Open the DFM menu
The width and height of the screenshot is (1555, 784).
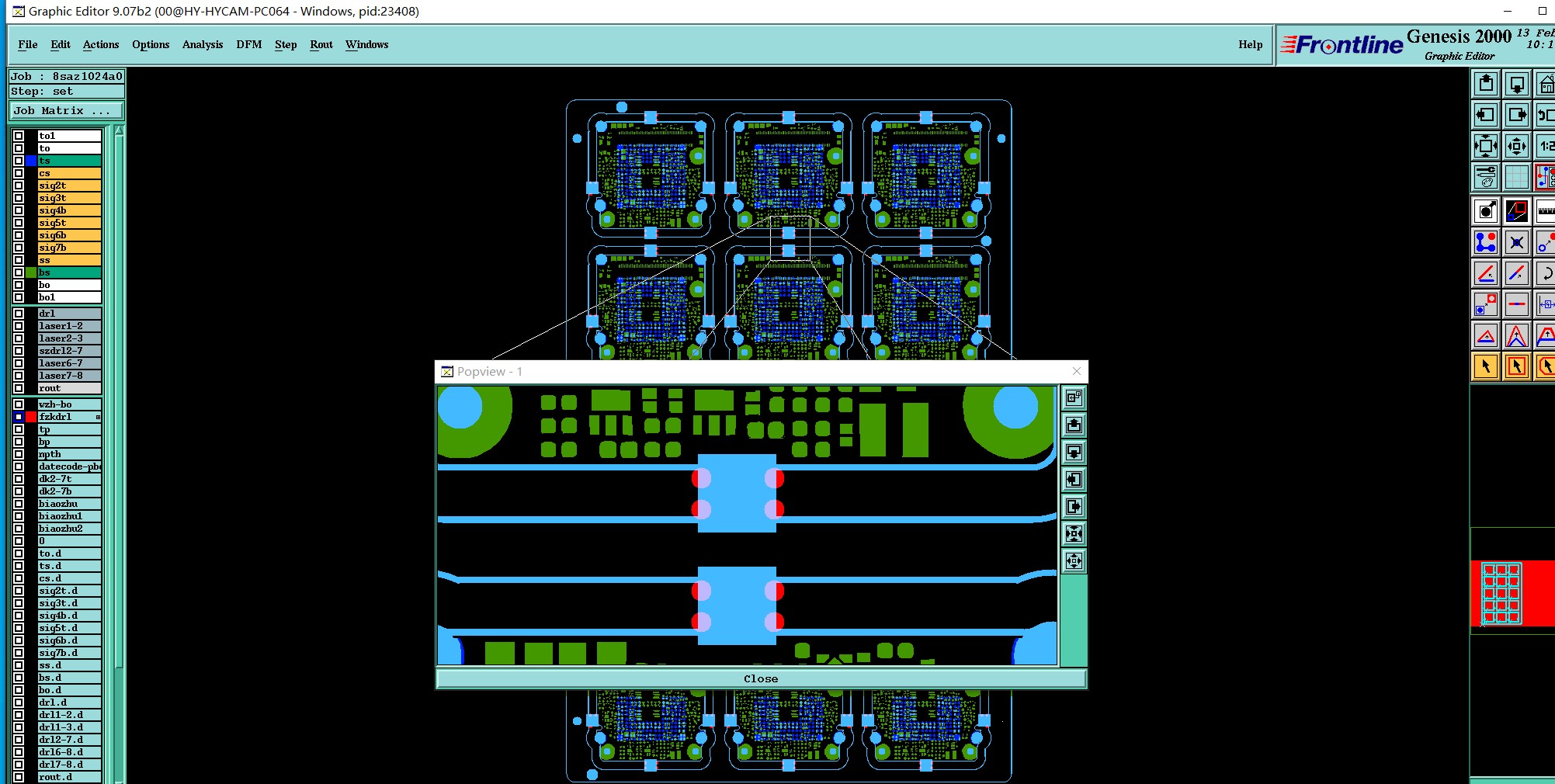pyautogui.click(x=249, y=44)
